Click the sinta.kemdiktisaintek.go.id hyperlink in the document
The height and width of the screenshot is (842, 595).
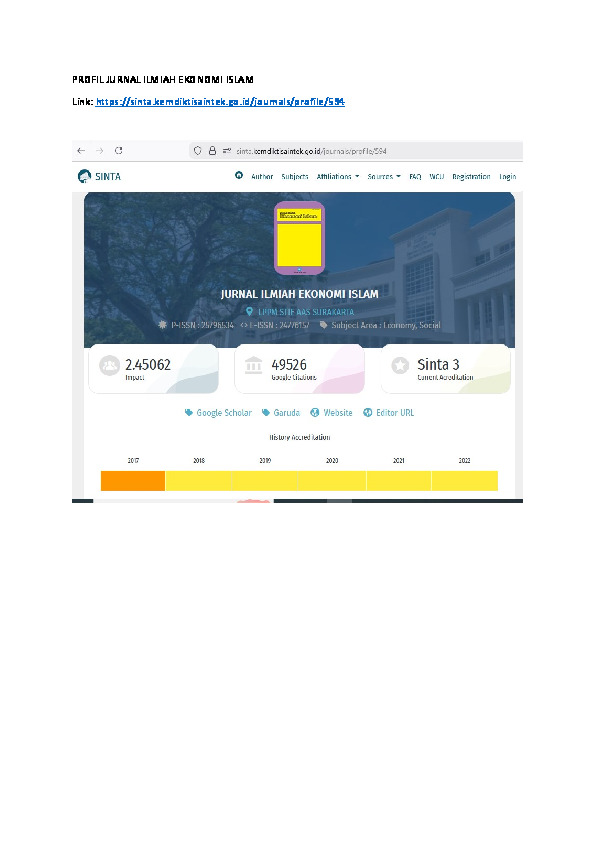(220, 101)
